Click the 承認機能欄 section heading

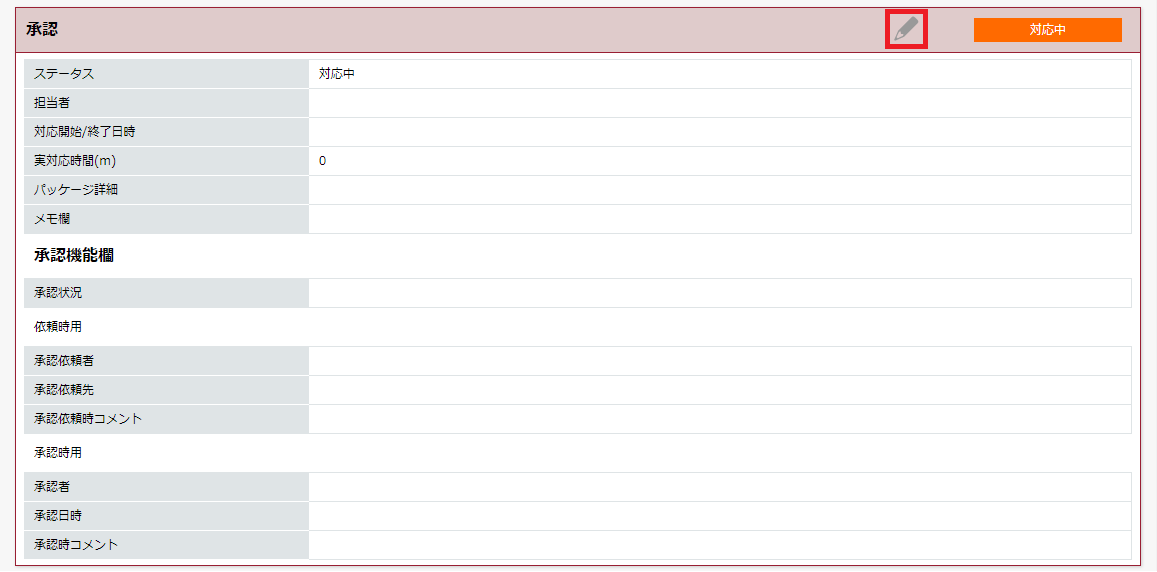point(74,256)
